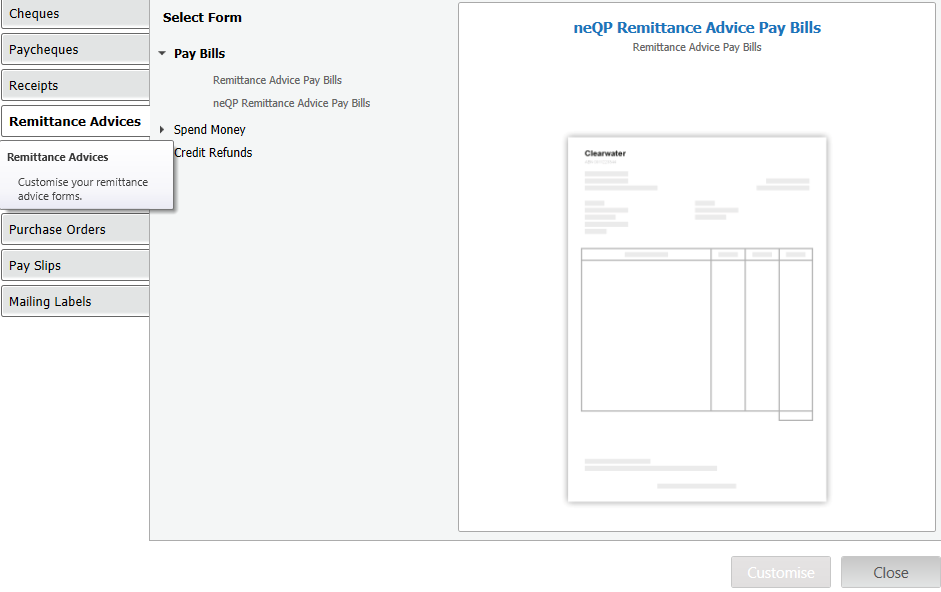The height and width of the screenshot is (592, 941).
Task: Select the Mailing Labels tab
Action: point(75,301)
